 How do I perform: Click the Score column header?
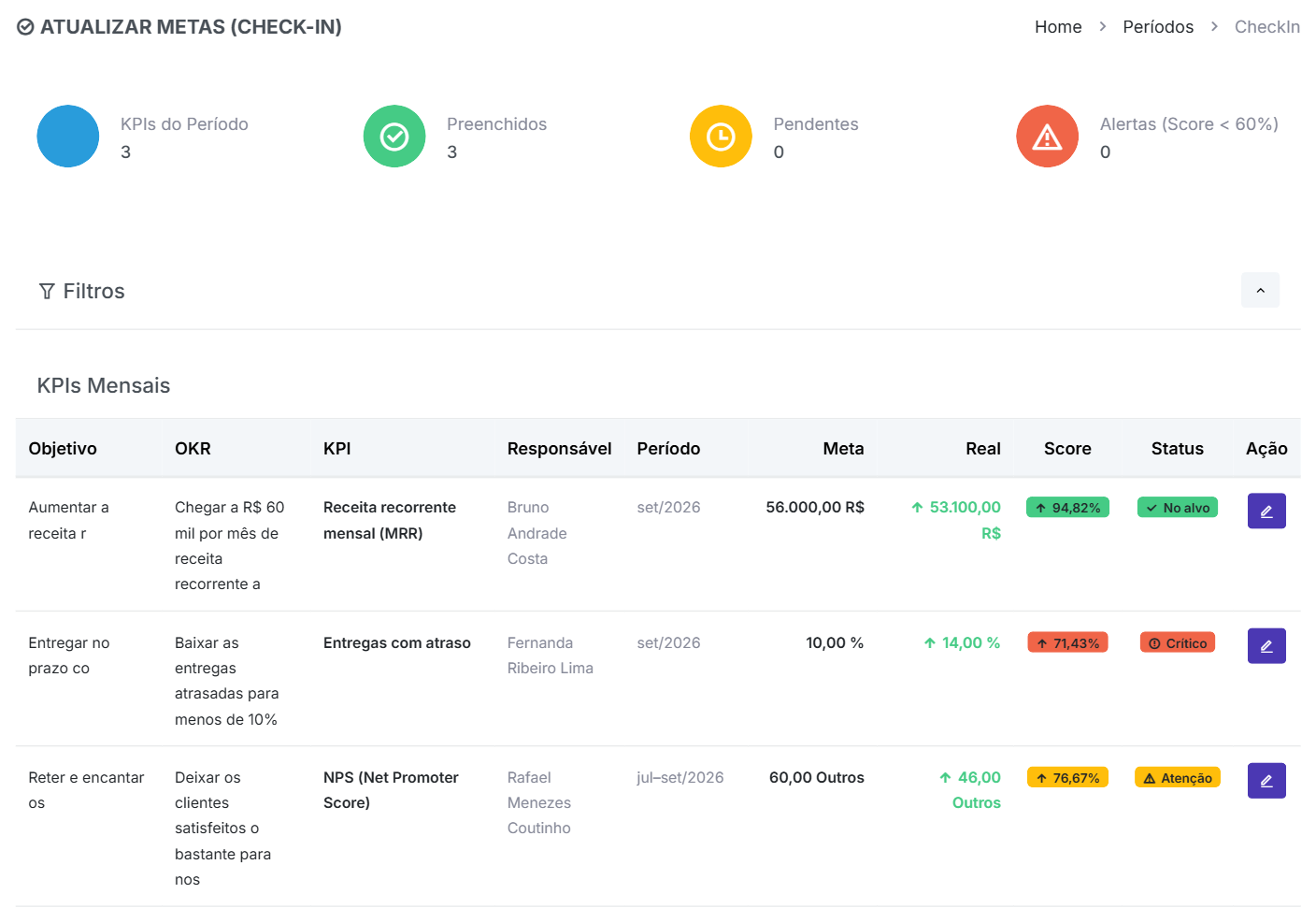pyautogui.click(x=1067, y=449)
